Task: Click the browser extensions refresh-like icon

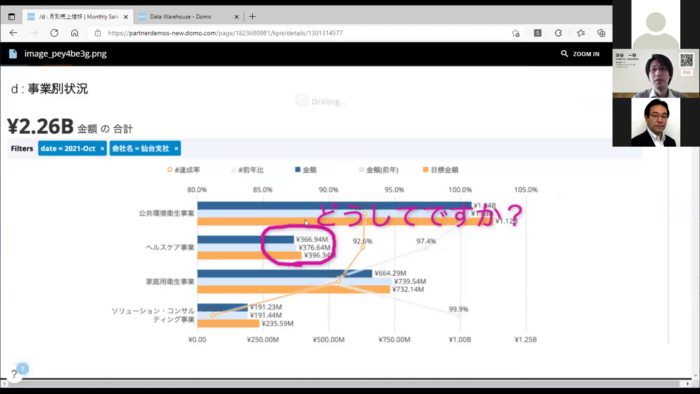Action: click(558, 33)
